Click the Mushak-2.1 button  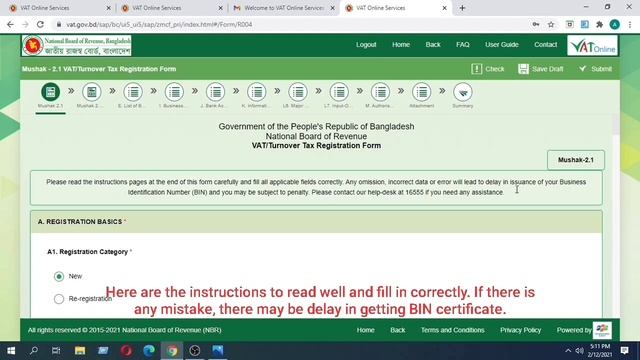click(576, 160)
